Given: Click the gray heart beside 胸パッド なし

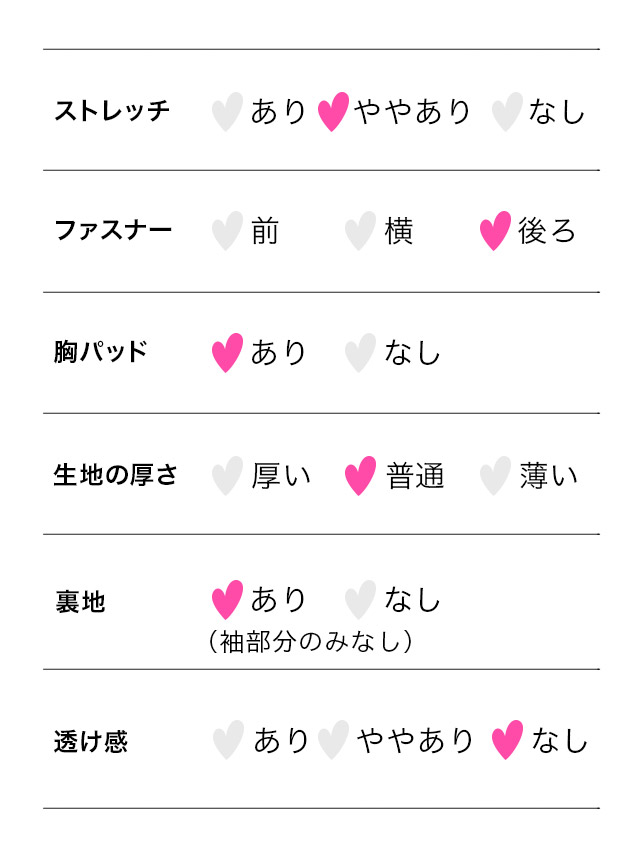Looking at the screenshot, I should pyautogui.click(x=360, y=353).
